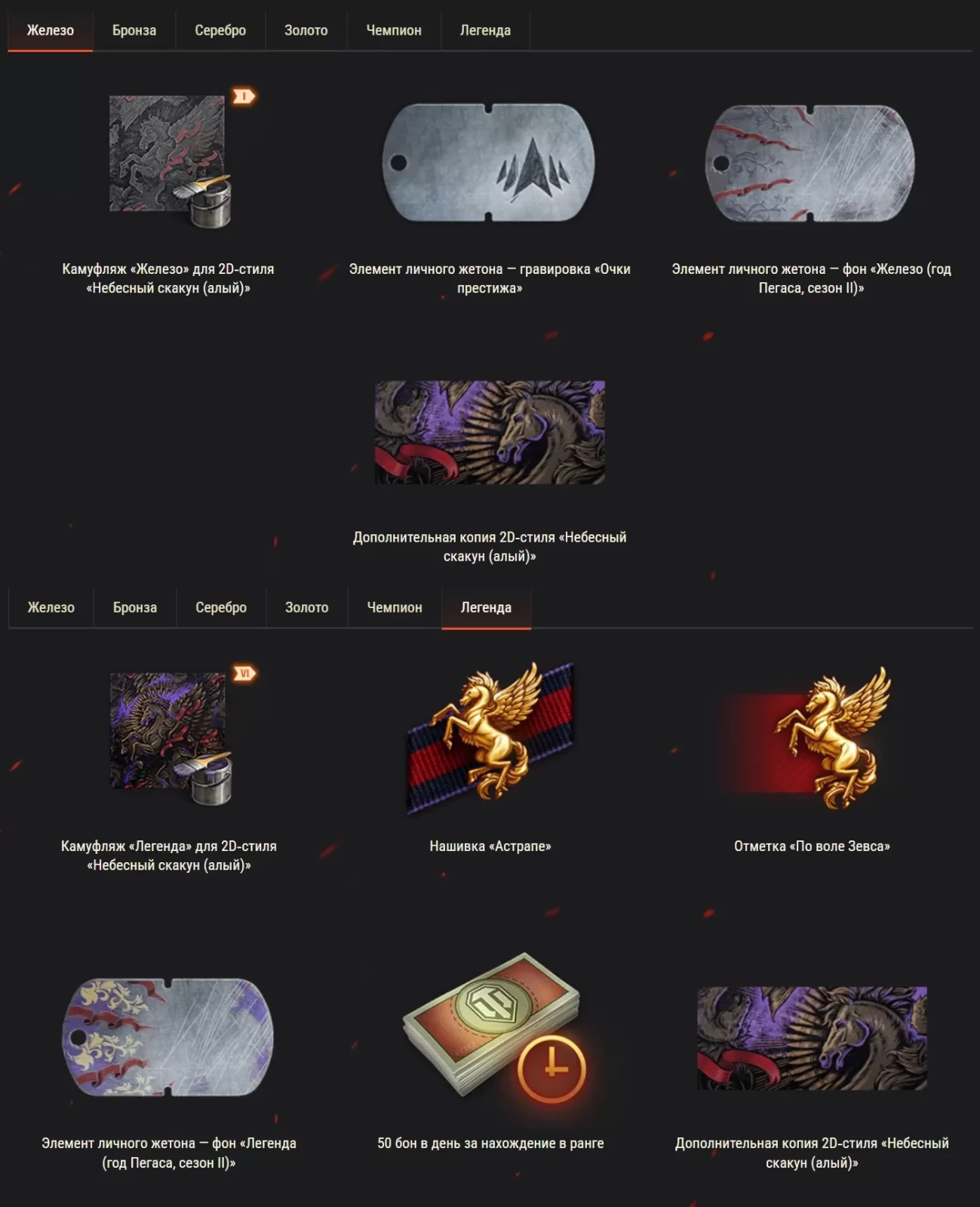Select the golden Pegasus Astrape patch
The image size is (980, 1207).
coord(490,737)
